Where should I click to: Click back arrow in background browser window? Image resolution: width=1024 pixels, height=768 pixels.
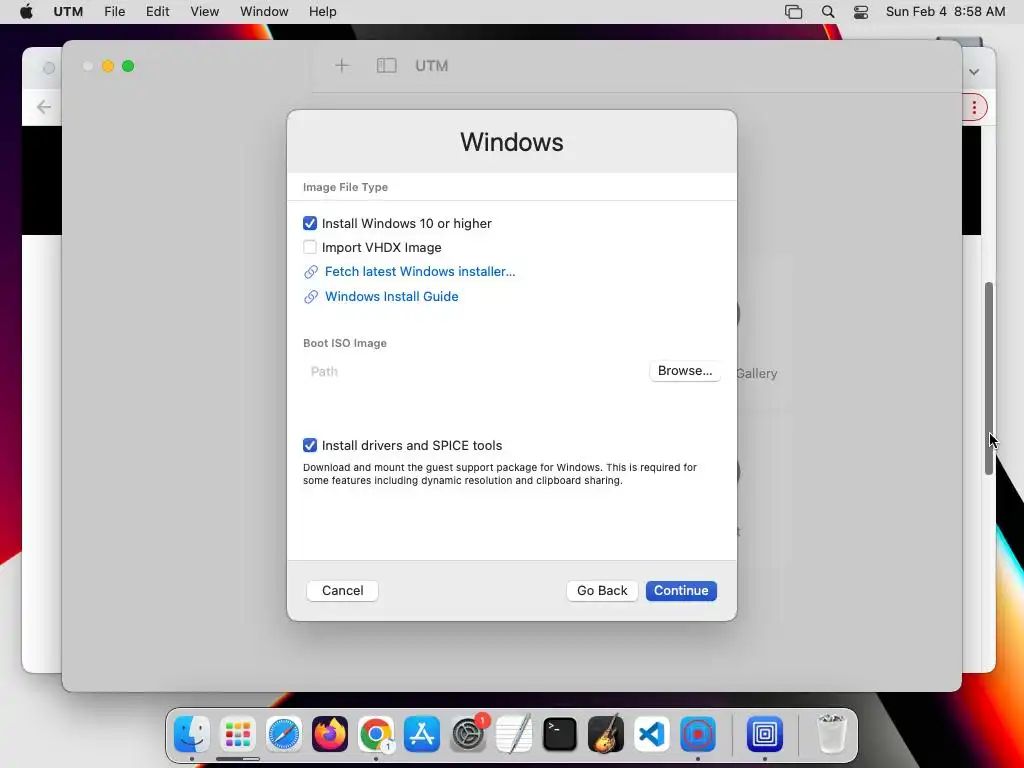(x=44, y=107)
